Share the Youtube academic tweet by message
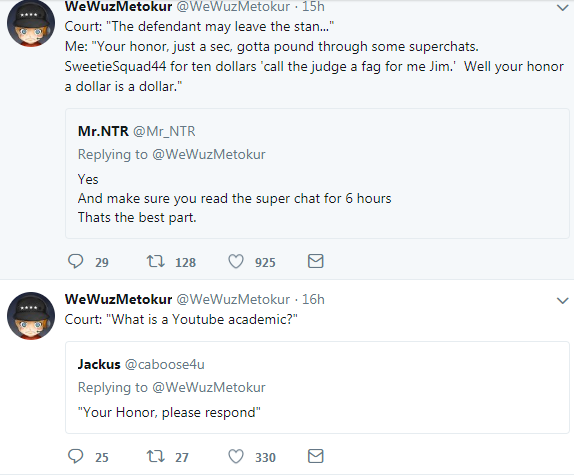The width and height of the screenshot is (574, 476). (316, 456)
